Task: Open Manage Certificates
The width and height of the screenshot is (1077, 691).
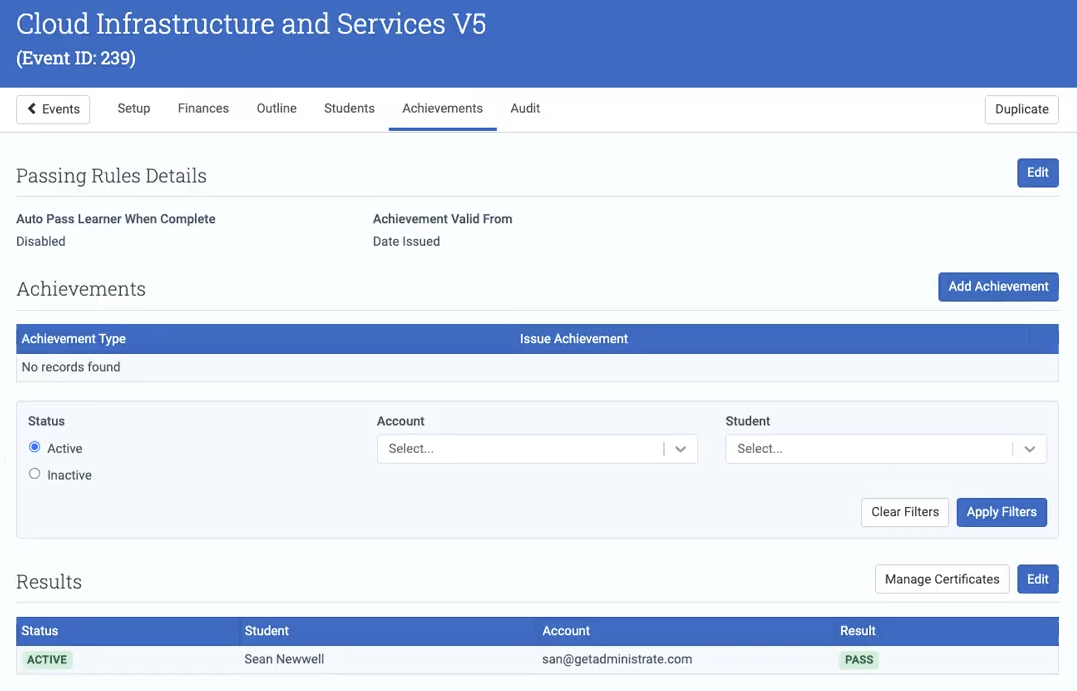Action: 942,579
